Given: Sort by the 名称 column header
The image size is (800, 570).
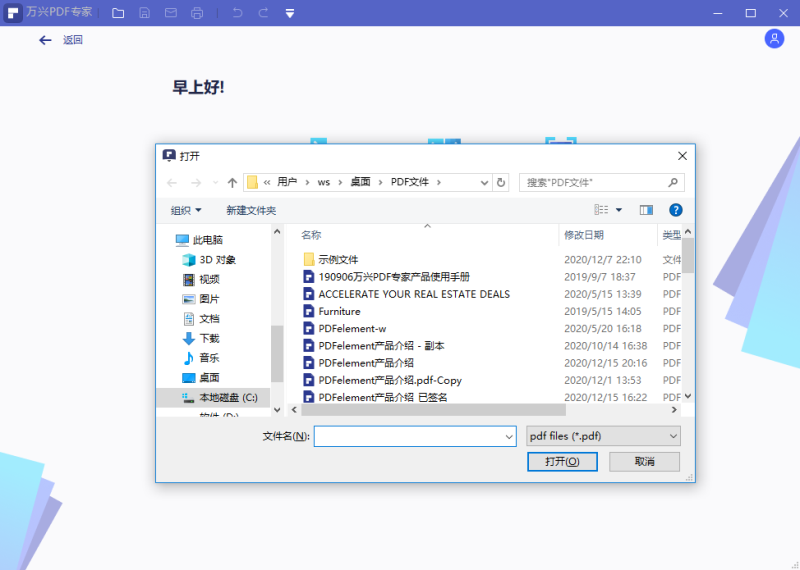Looking at the screenshot, I should coord(311,235).
